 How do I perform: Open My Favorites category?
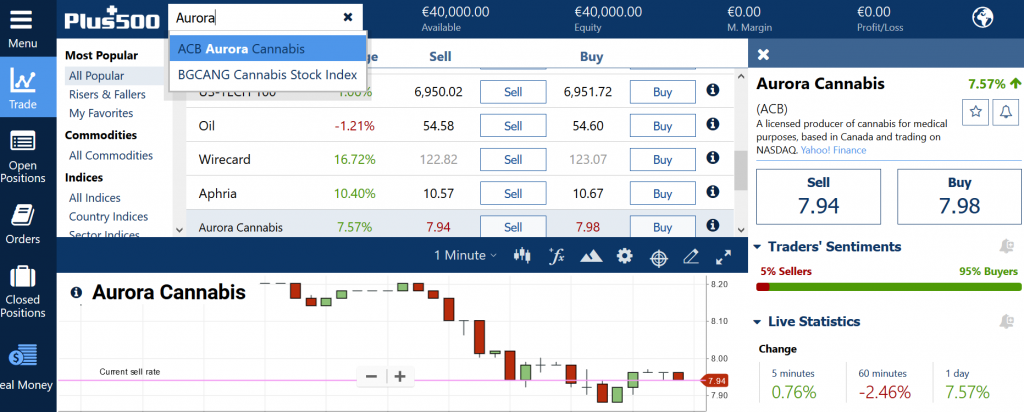click(x=101, y=113)
